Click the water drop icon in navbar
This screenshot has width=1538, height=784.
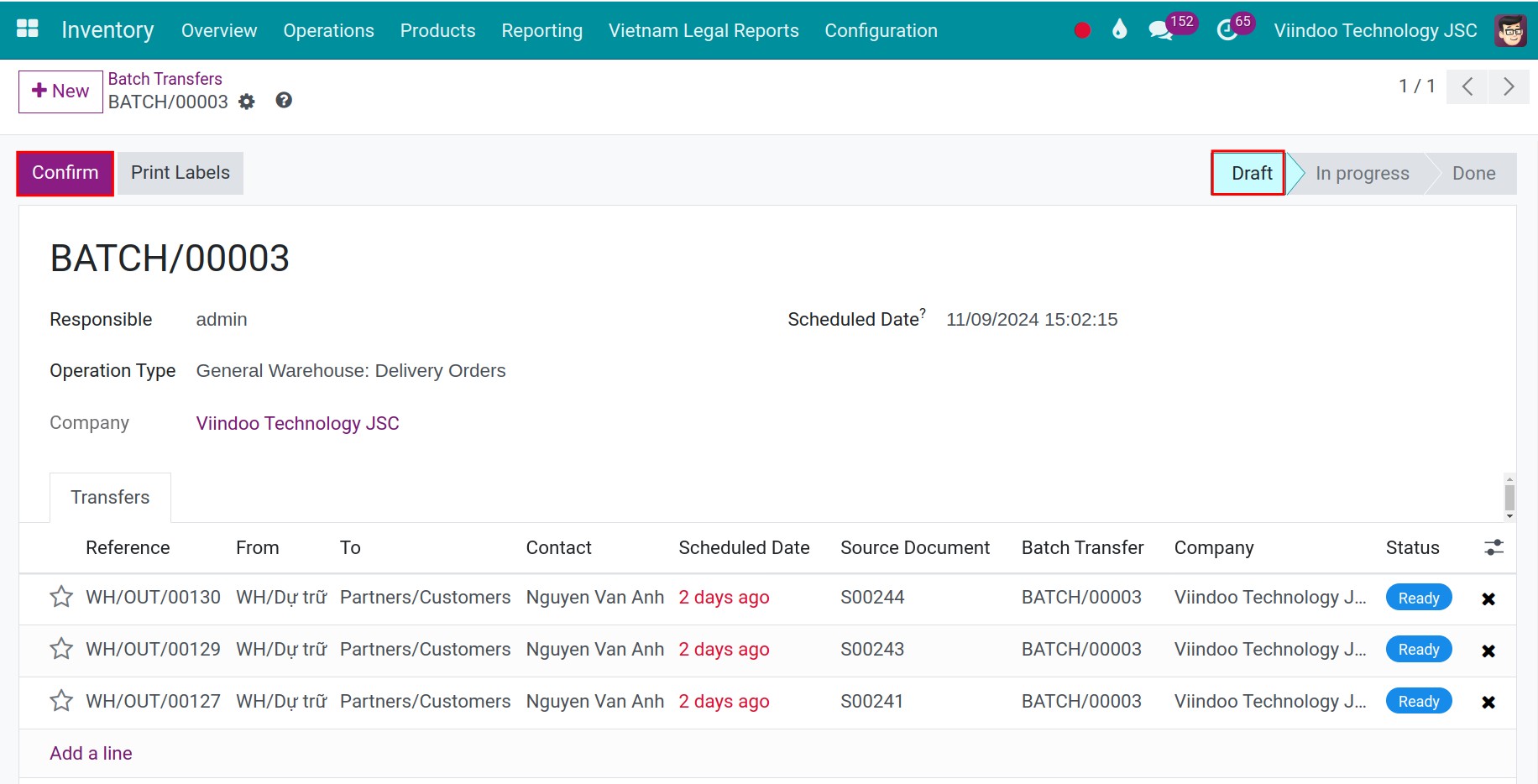click(1119, 29)
